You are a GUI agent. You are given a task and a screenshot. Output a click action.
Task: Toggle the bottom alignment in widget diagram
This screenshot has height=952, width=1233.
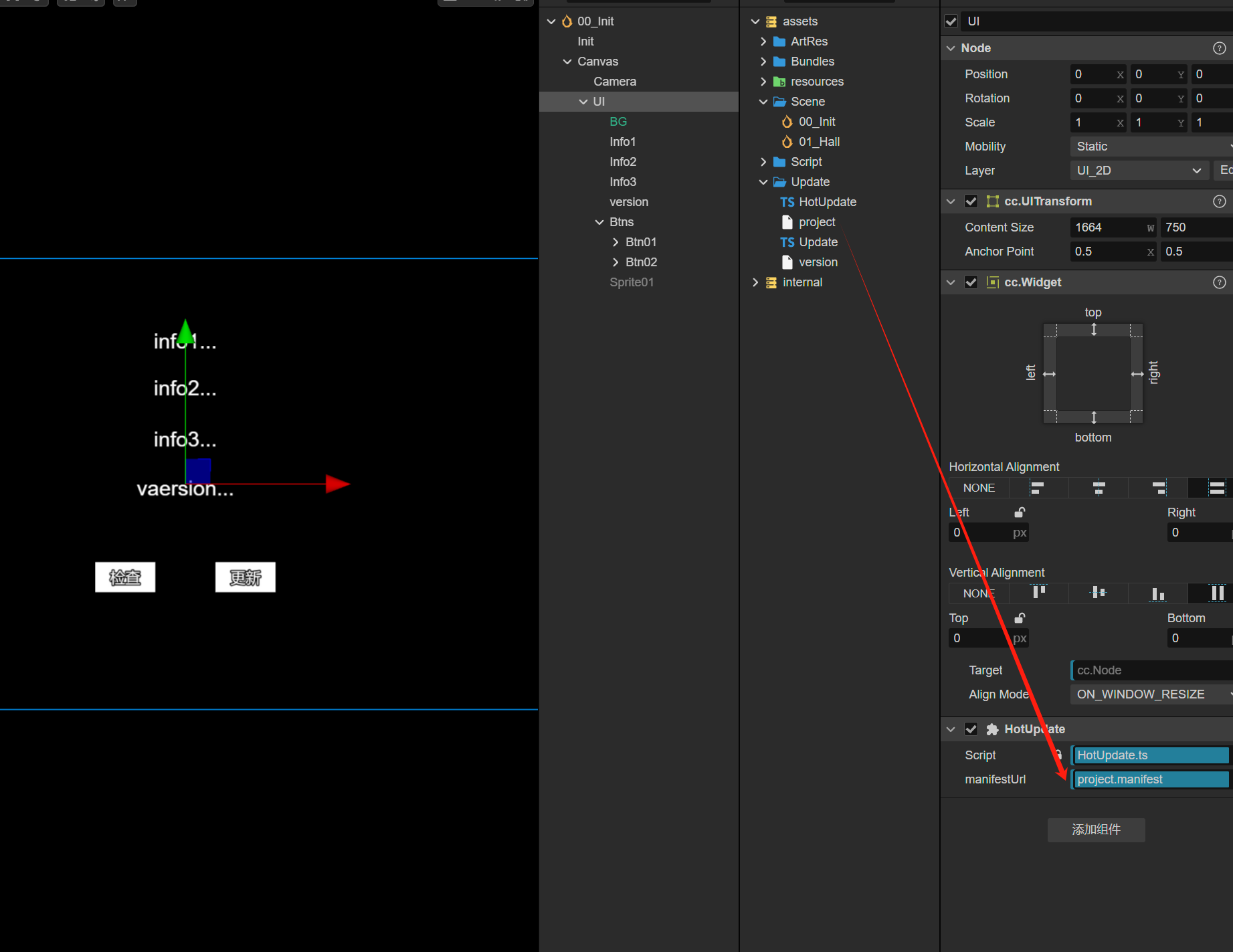click(x=1094, y=417)
